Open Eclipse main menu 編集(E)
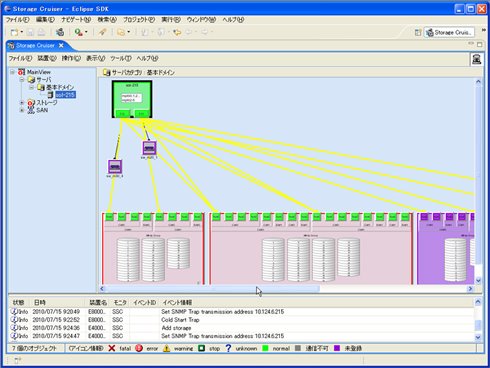490x368 pixels. click(45, 20)
